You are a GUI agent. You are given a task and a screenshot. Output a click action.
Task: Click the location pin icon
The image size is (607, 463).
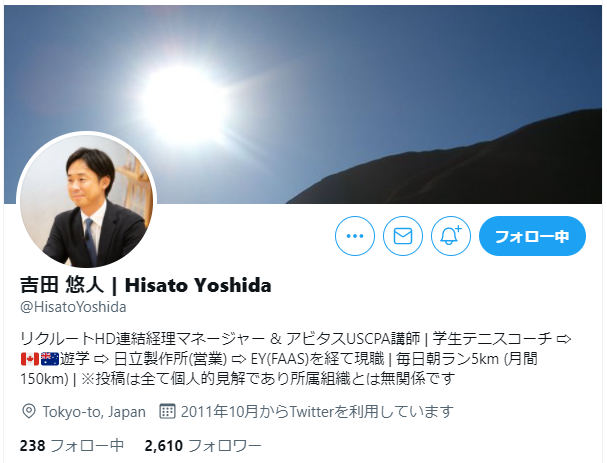click(x=29, y=411)
